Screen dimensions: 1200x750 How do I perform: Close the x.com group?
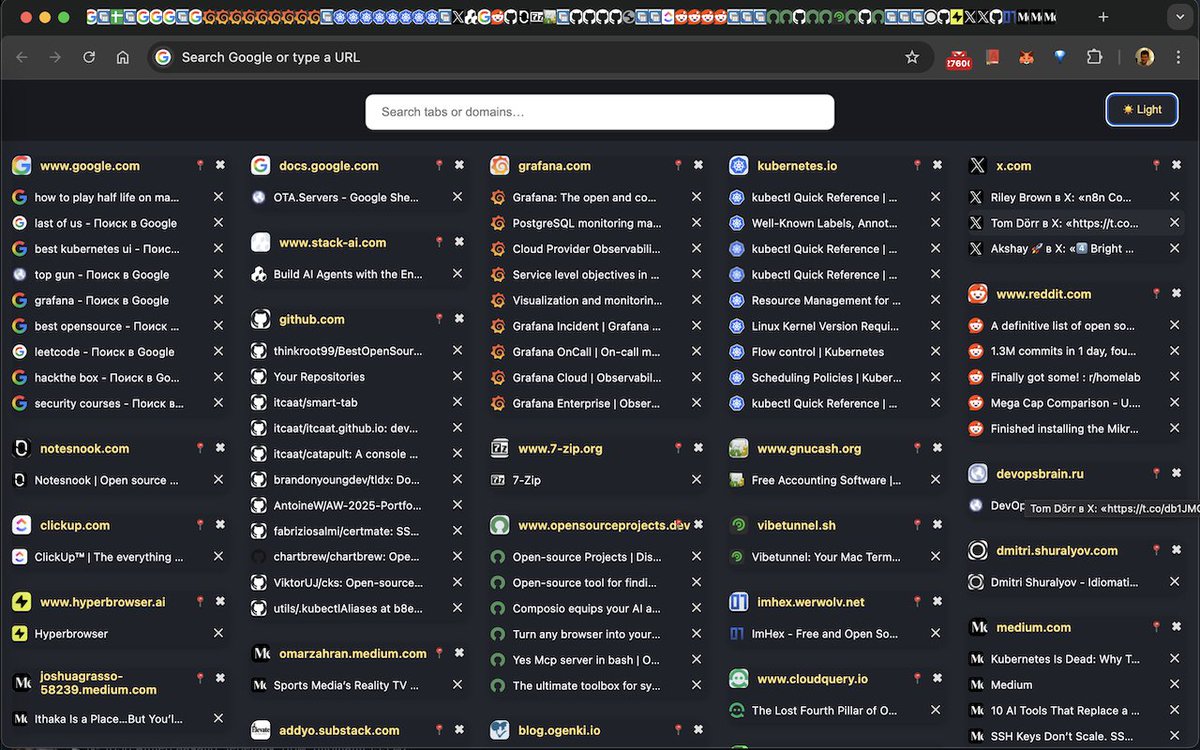click(x=1176, y=165)
